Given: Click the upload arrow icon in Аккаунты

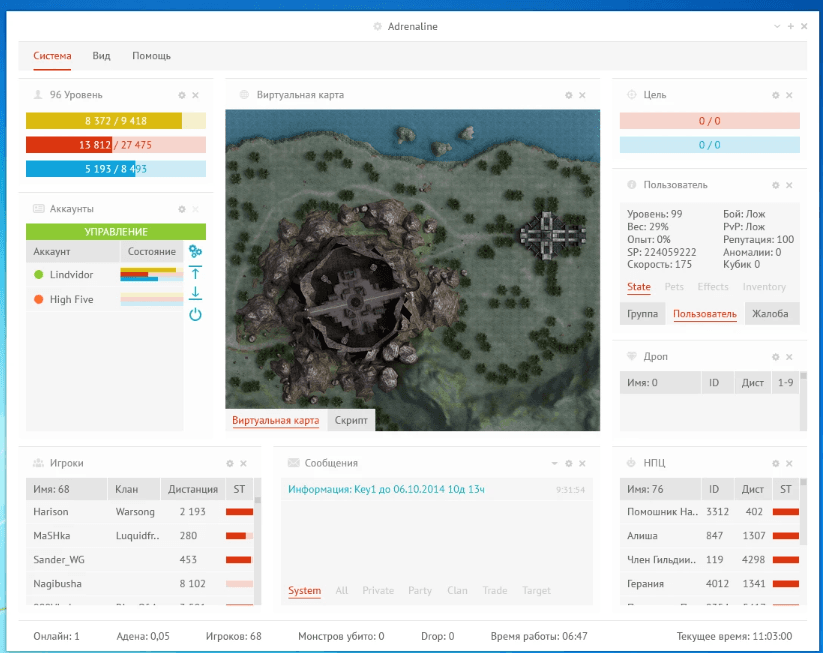Looking at the screenshot, I should tap(195, 273).
